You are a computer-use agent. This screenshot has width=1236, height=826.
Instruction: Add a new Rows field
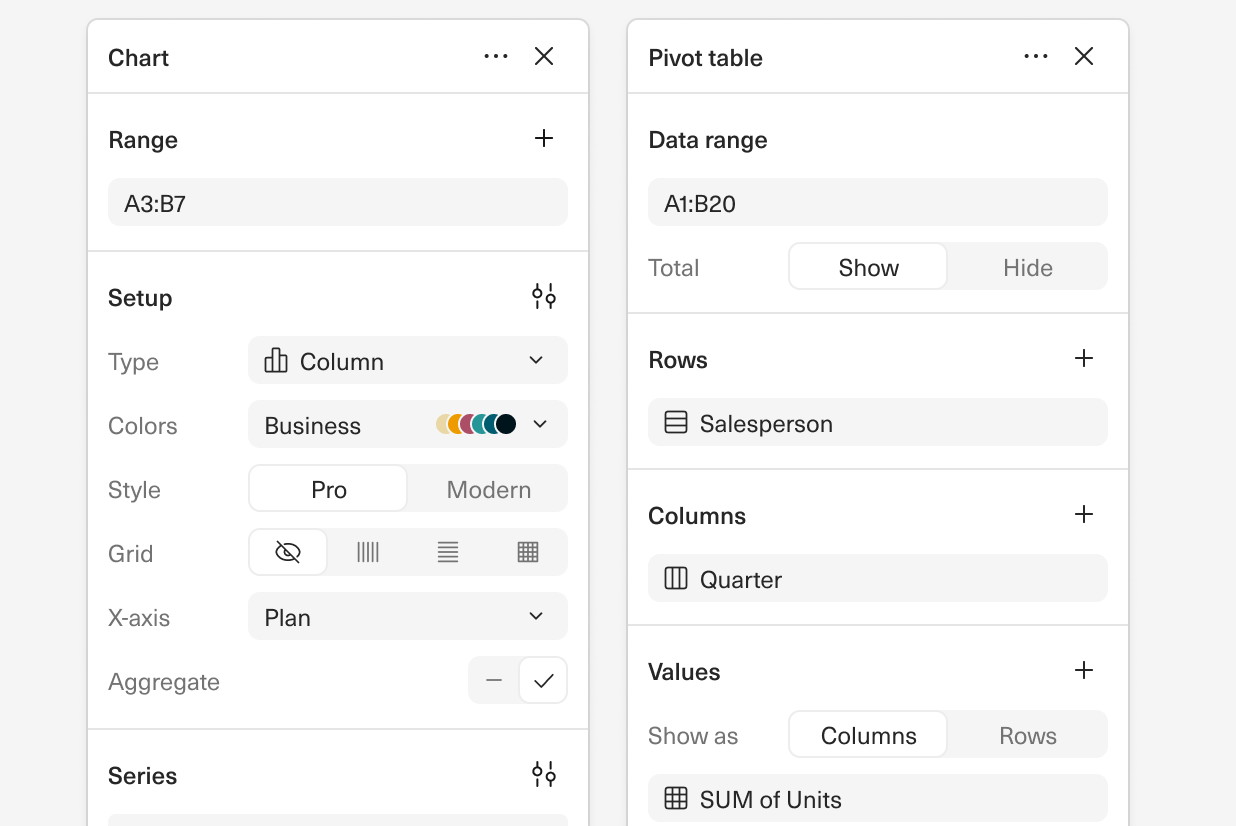point(1084,359)
